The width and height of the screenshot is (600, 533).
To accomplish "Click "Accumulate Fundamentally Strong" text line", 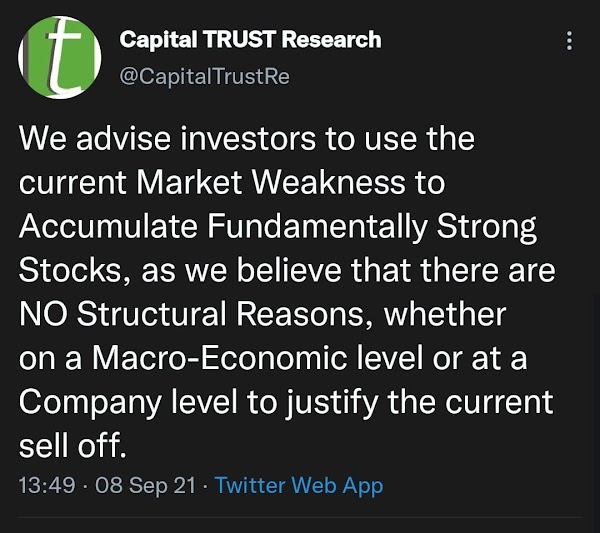I will click(x=278, y=228).
